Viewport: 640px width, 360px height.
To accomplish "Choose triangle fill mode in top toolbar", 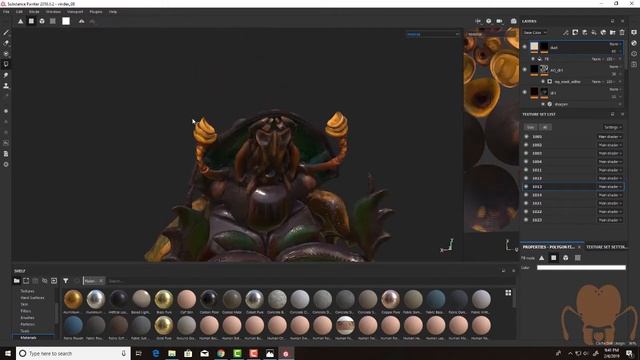I will tap(20, 21).
